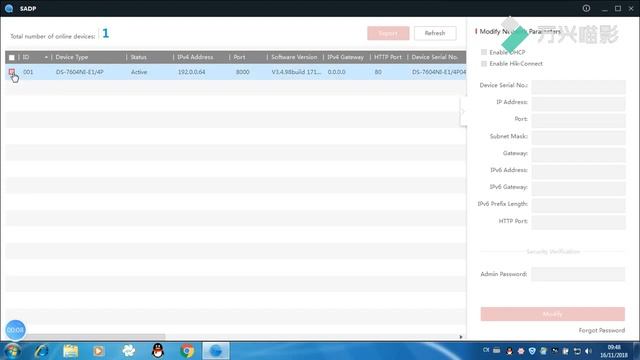This screenshot has height=360, width=640.
Task: Click the QQ penguin tray icon
Action: click(x=509, y=351)
